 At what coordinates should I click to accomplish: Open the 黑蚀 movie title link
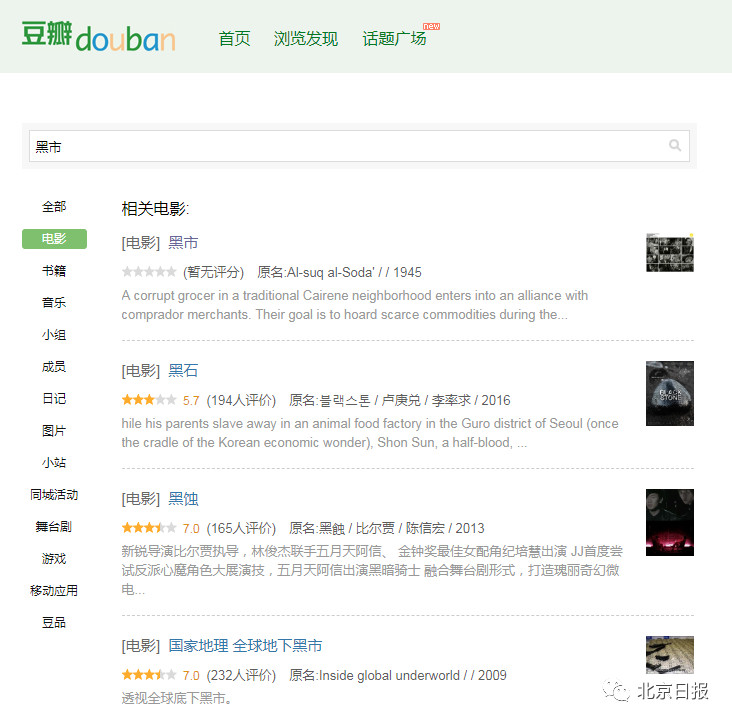coord(183,499)
